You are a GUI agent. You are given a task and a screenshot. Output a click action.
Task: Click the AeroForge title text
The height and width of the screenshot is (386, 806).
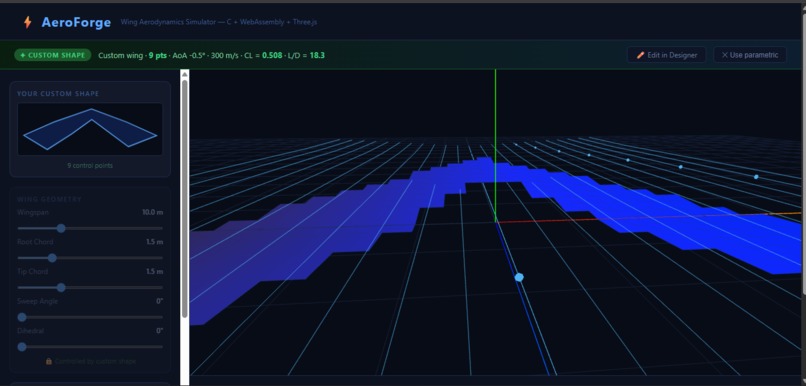point(76,23)
